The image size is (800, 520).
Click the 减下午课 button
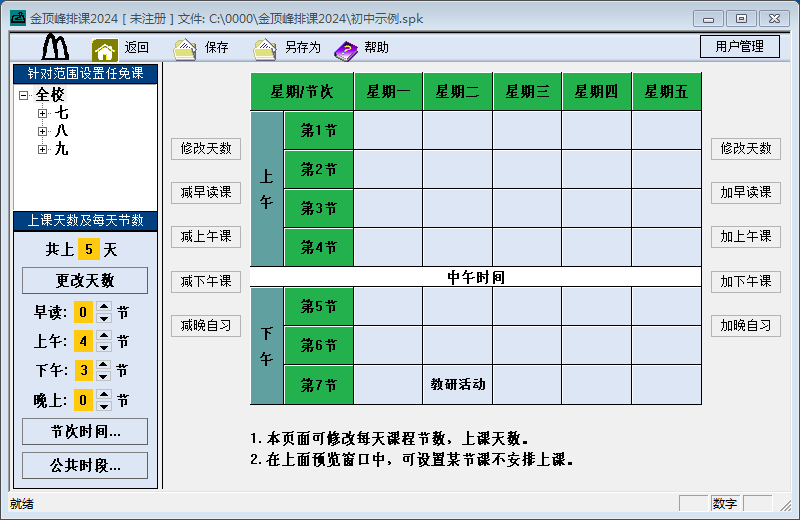[206, 281]
